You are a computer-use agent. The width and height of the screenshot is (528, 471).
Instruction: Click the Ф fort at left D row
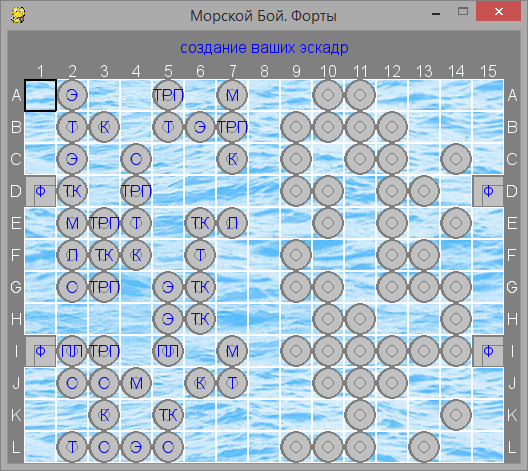point(40,191)
